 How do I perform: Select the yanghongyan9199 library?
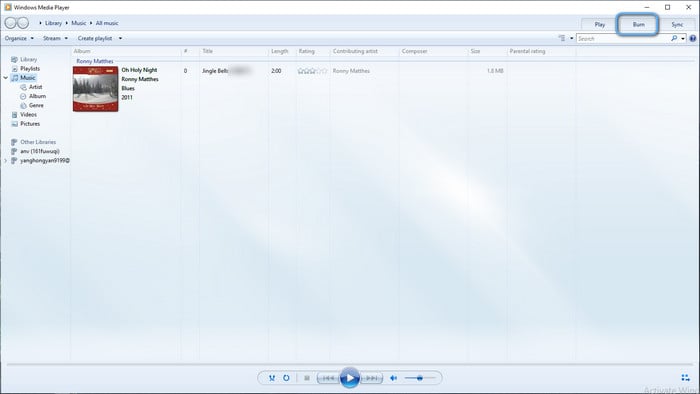(44, 161)
